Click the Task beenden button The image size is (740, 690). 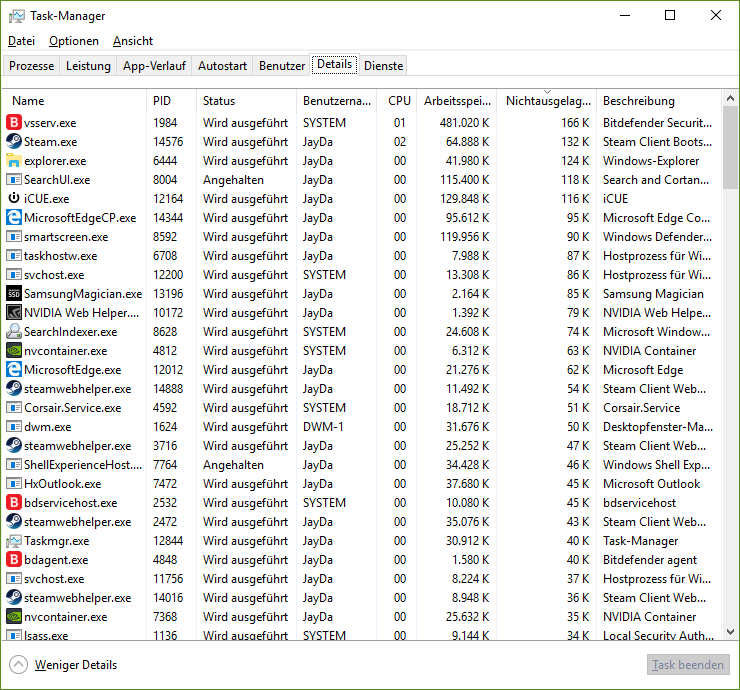point(688,665)
